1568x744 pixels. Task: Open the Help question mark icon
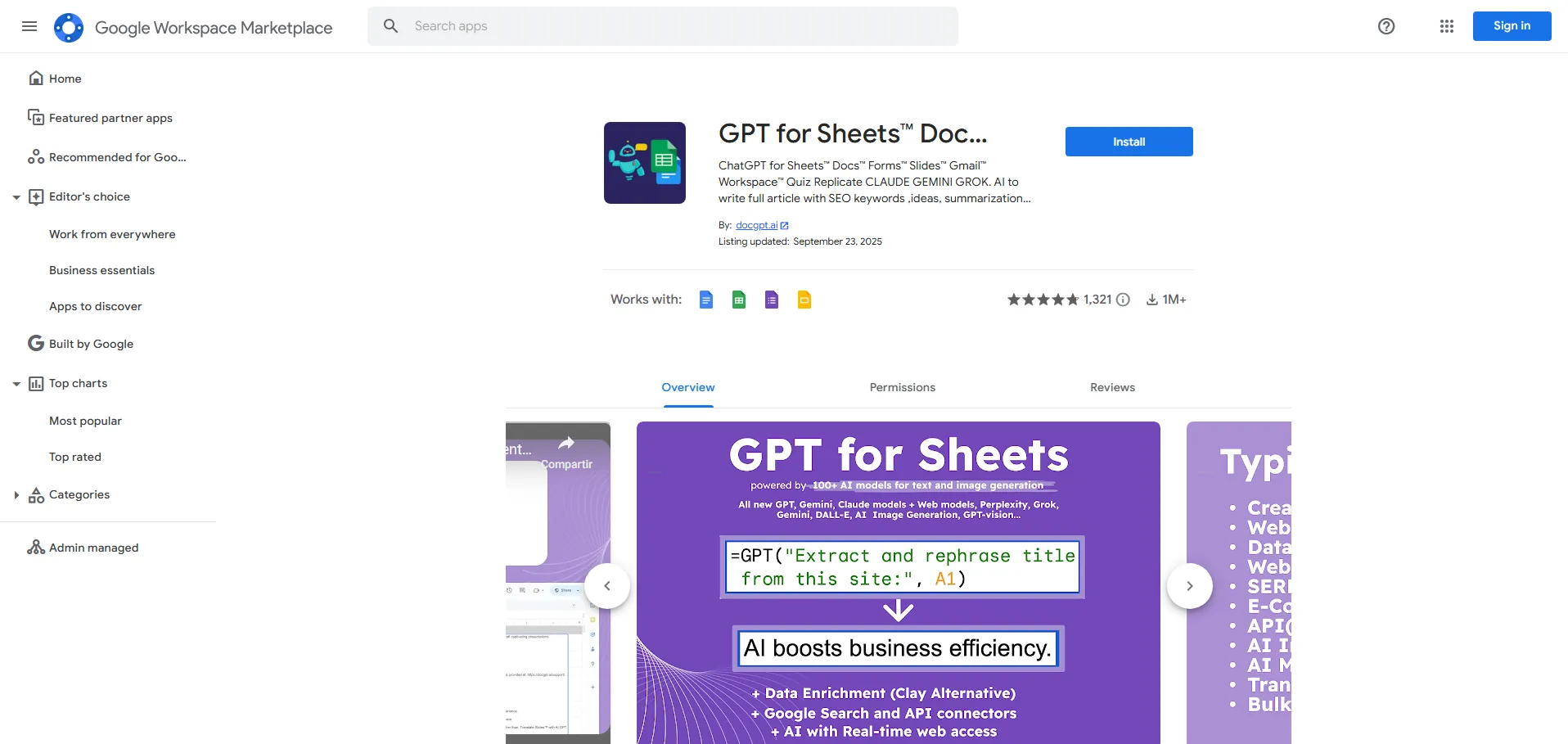click(x=1386, y=26)
